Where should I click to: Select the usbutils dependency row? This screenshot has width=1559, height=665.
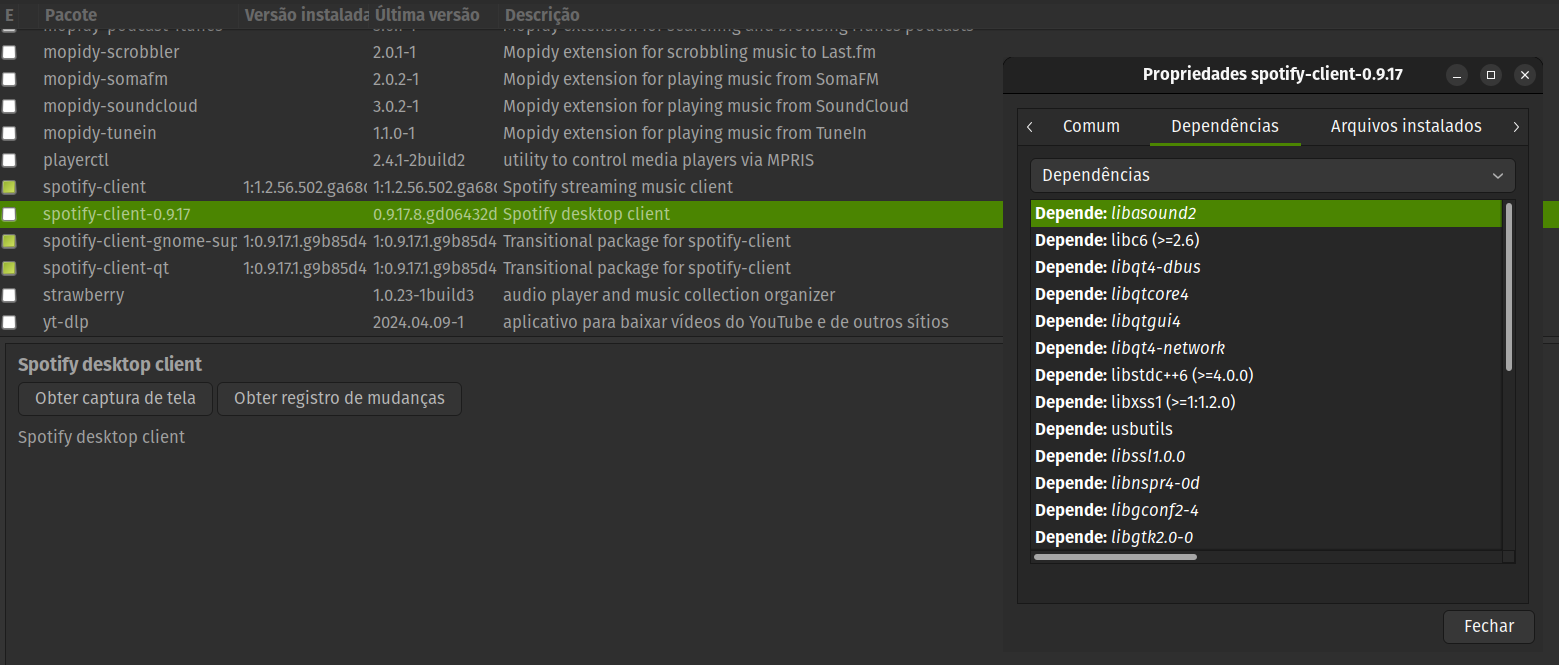click(x=1266, y=430)
